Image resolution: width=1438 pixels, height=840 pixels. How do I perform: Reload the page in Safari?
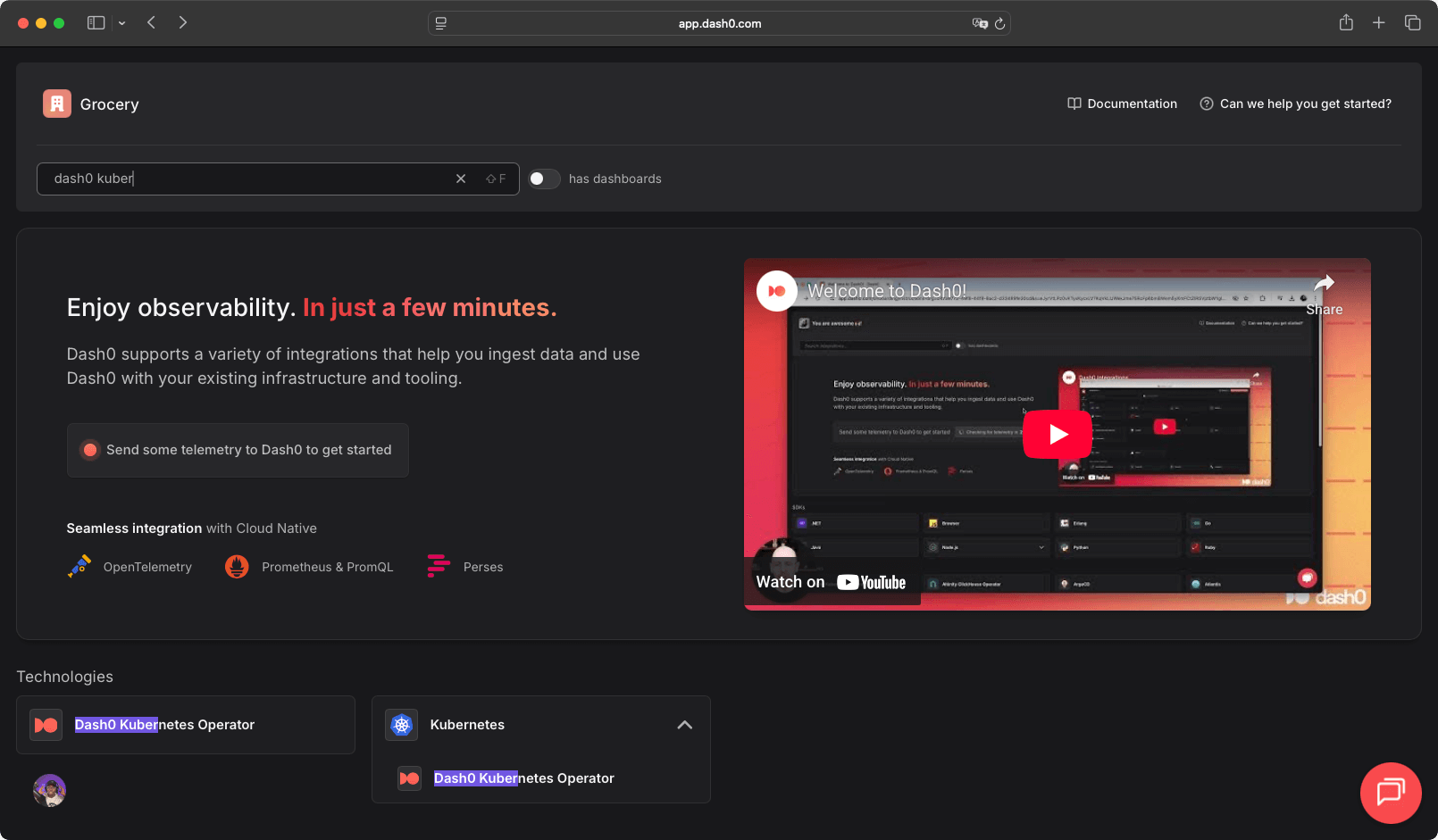tap(999, 23)
